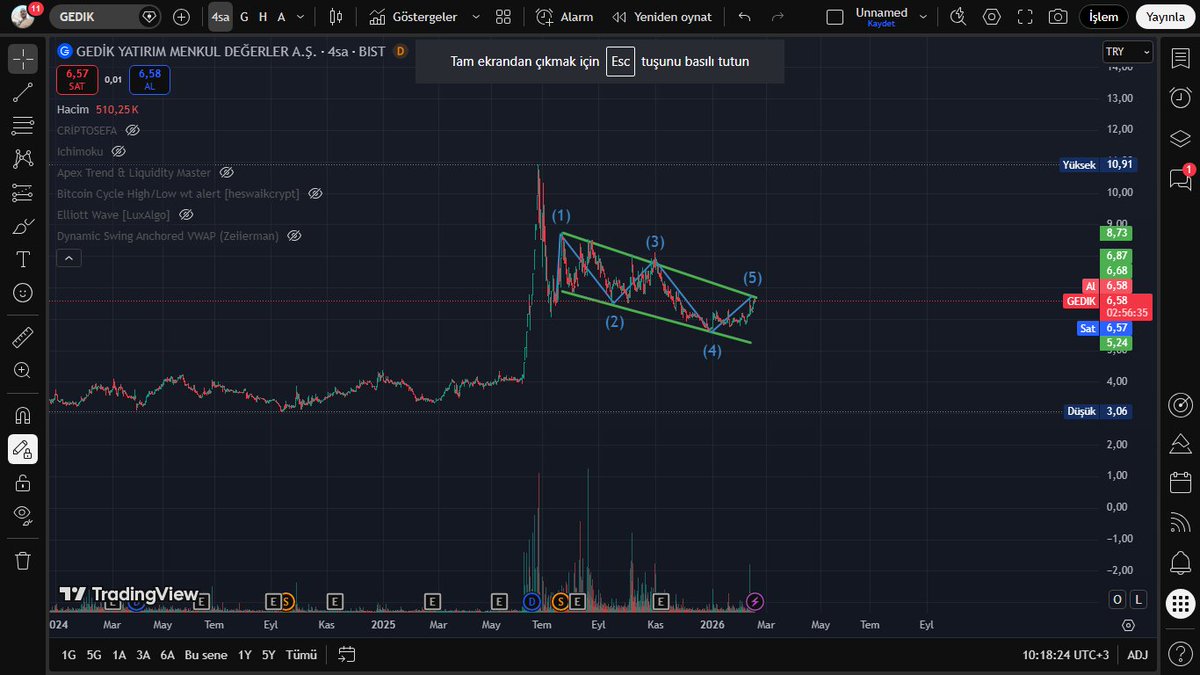Select the H weekly interval
Image resolution: width=1200 pixels, height=675 pixels.
pyautogui.click(x=263, y=17)
